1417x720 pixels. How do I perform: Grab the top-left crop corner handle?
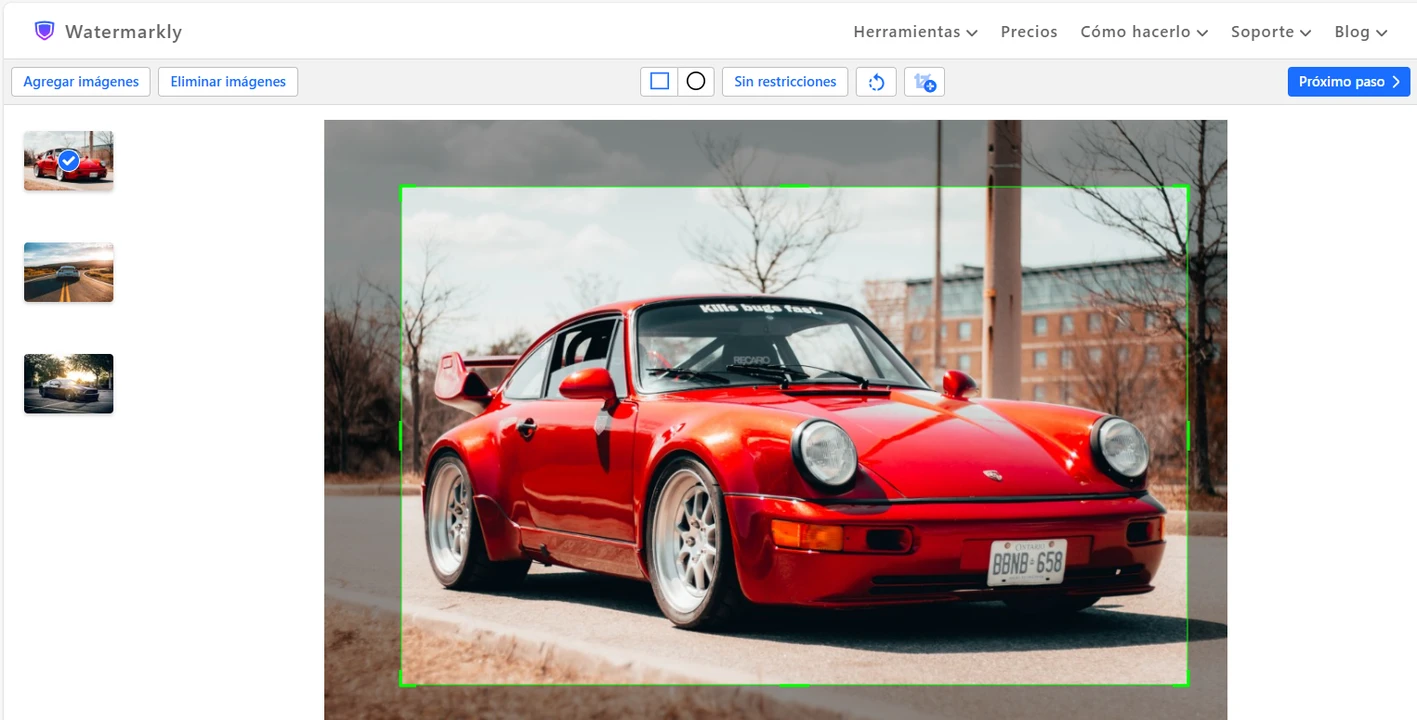tap(402, 187)
